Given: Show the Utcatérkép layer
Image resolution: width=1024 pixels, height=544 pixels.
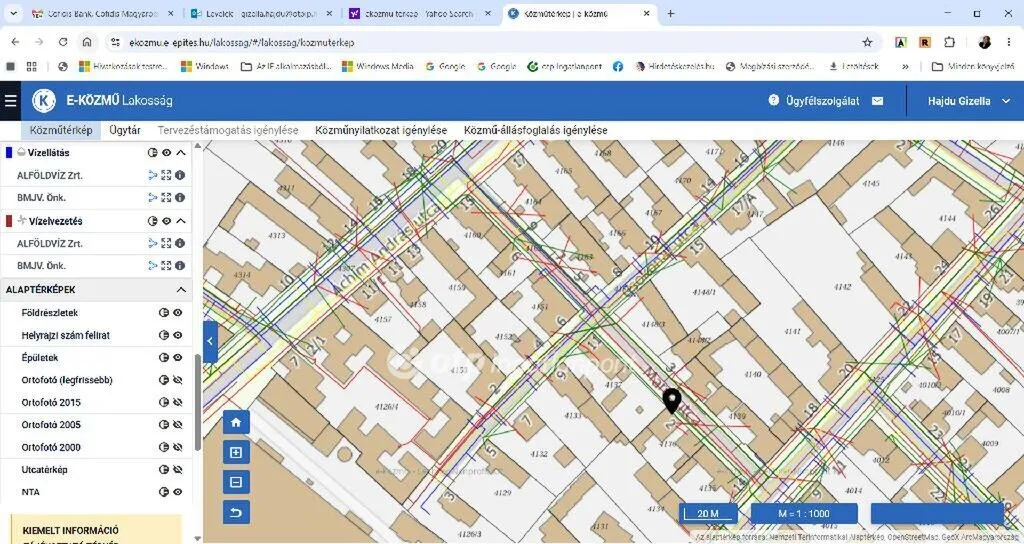Looking at the screenshot, I should tap(178, 470).
